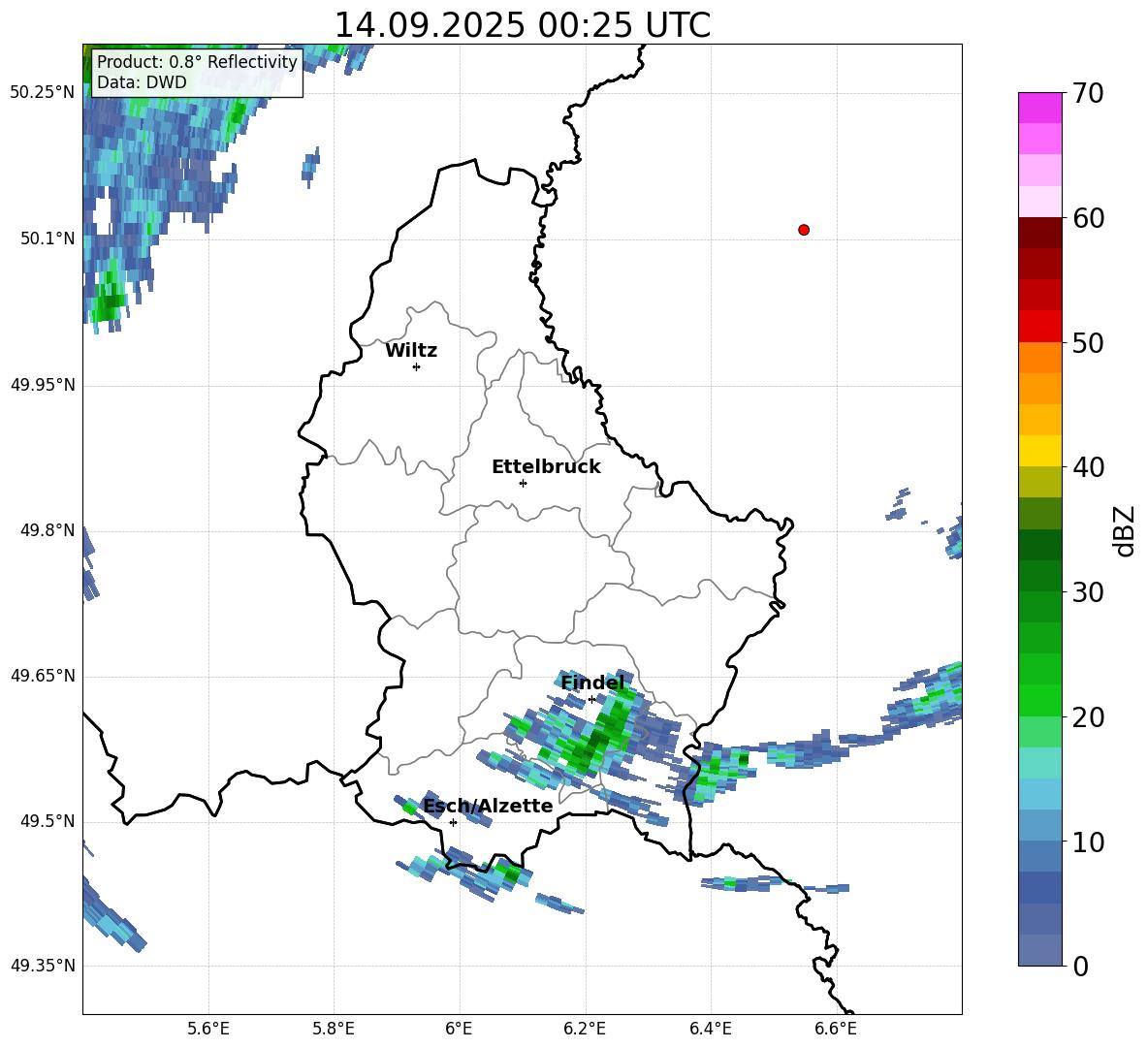Click the 49.35°N latitude label
The width and height of the screenshot is (1148, 1048).
click(43, 966)
